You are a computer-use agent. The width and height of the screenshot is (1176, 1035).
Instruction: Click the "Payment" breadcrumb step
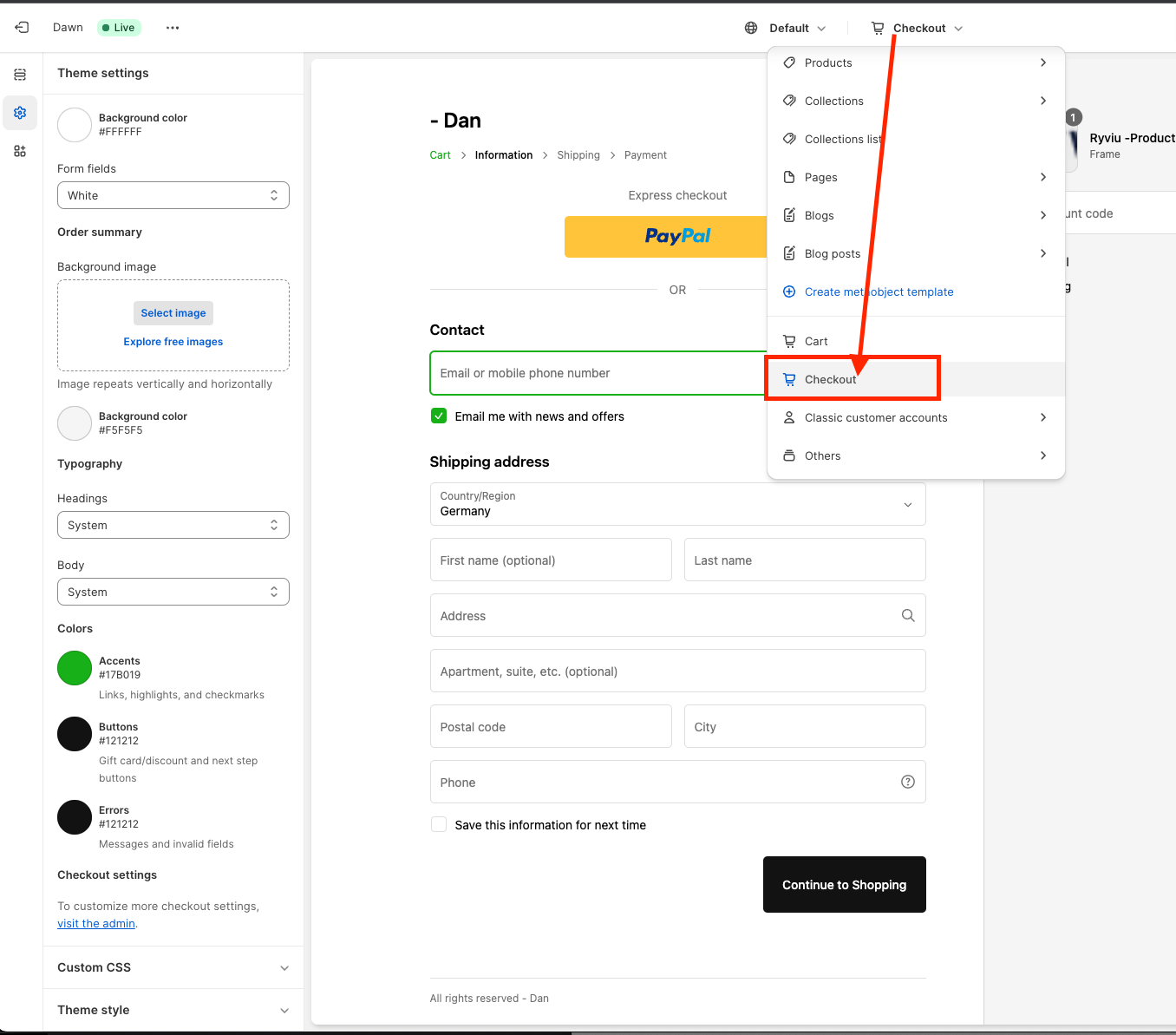pyautogui.click(x=645, y=155)
